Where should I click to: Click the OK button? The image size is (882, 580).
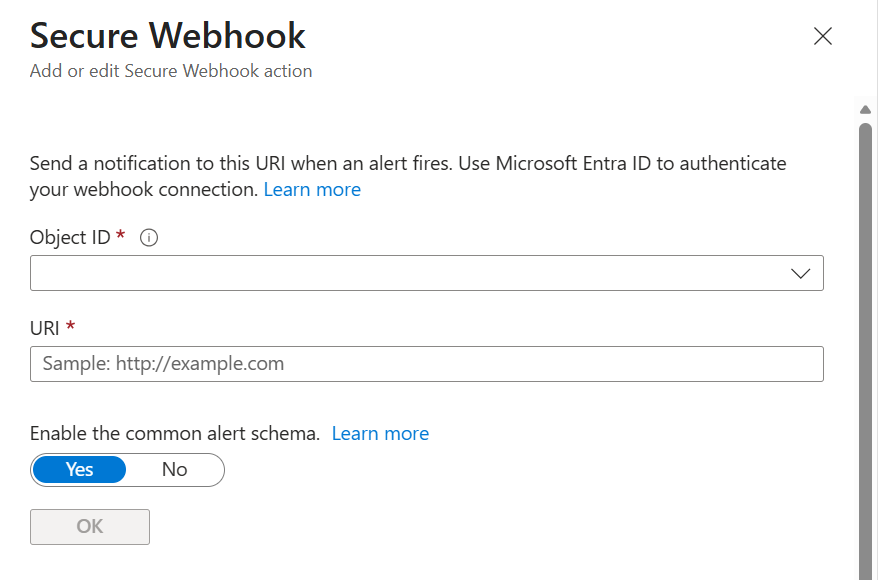[x=90, y=527]
